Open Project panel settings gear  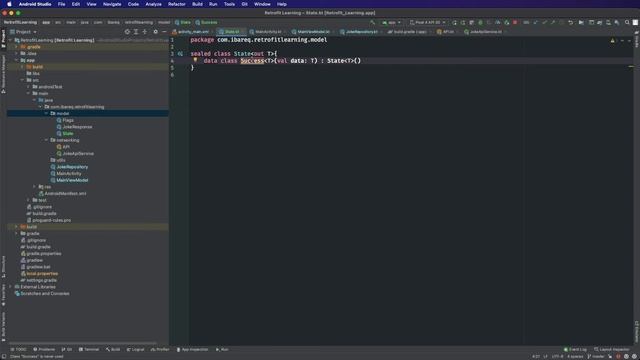(x=156, y=32)
